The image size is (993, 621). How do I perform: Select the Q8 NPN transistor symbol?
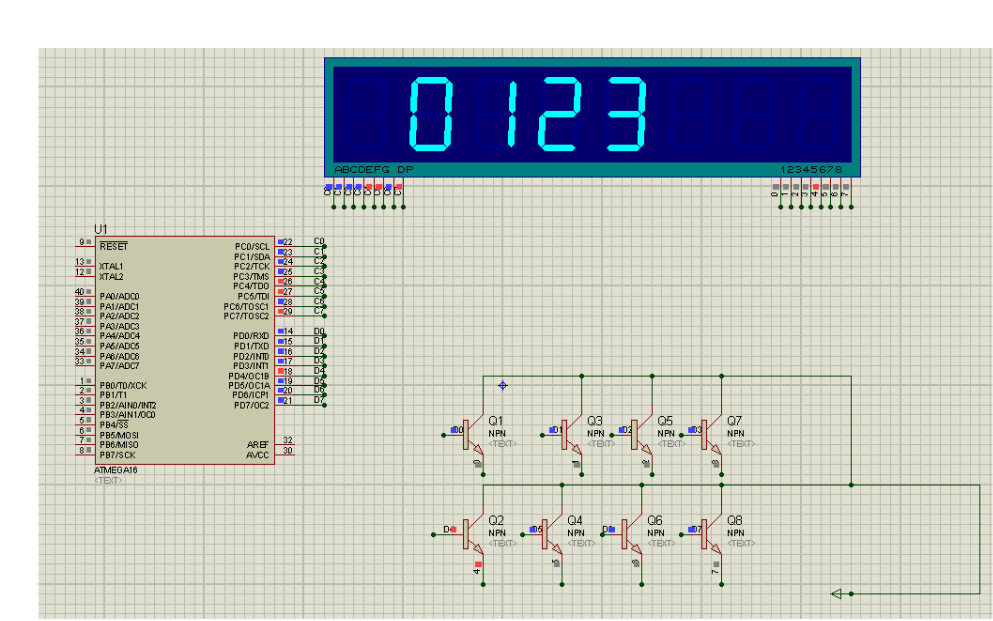click(712, 534)
